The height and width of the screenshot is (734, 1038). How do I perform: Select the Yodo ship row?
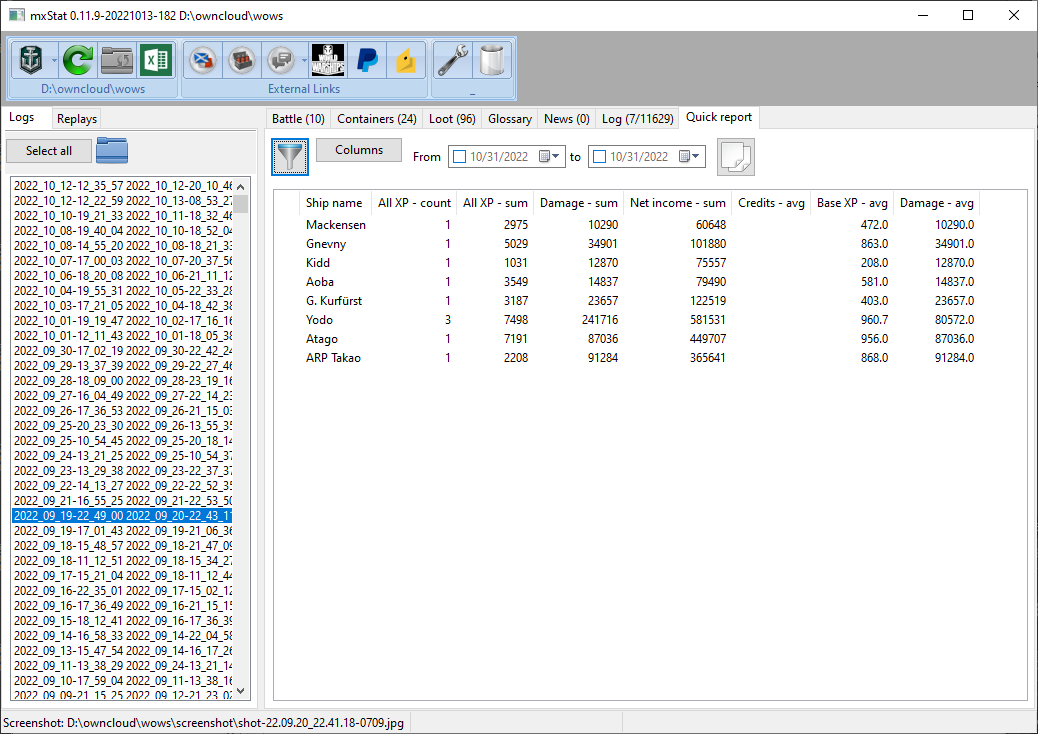coord(639,320)
